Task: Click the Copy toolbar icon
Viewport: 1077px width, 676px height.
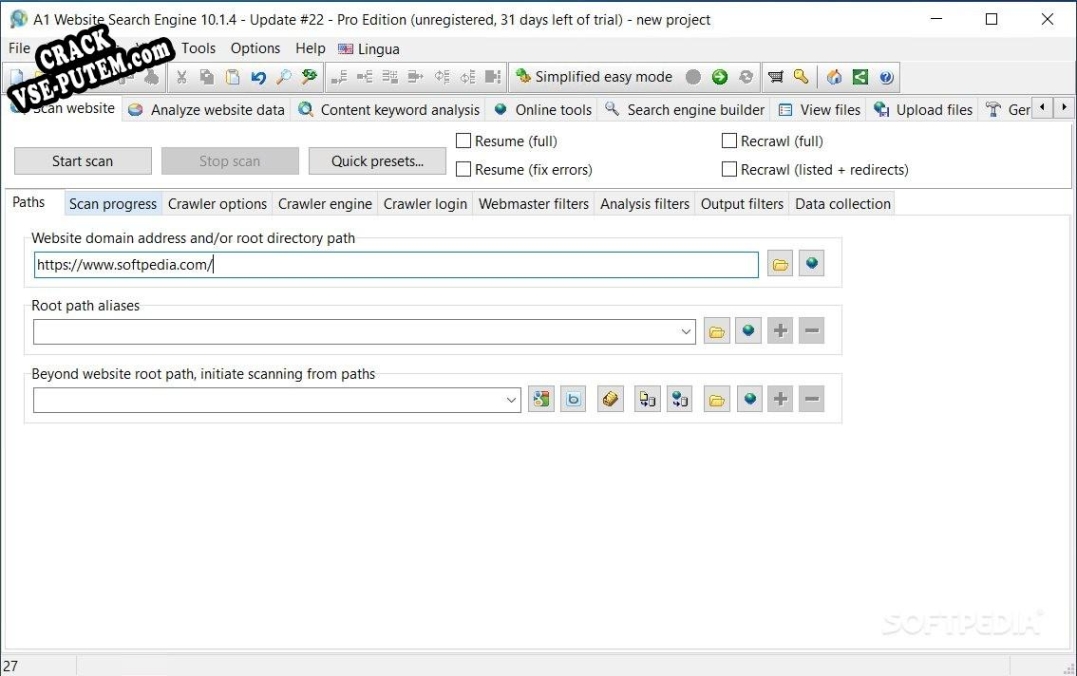Action: (207, 77)
